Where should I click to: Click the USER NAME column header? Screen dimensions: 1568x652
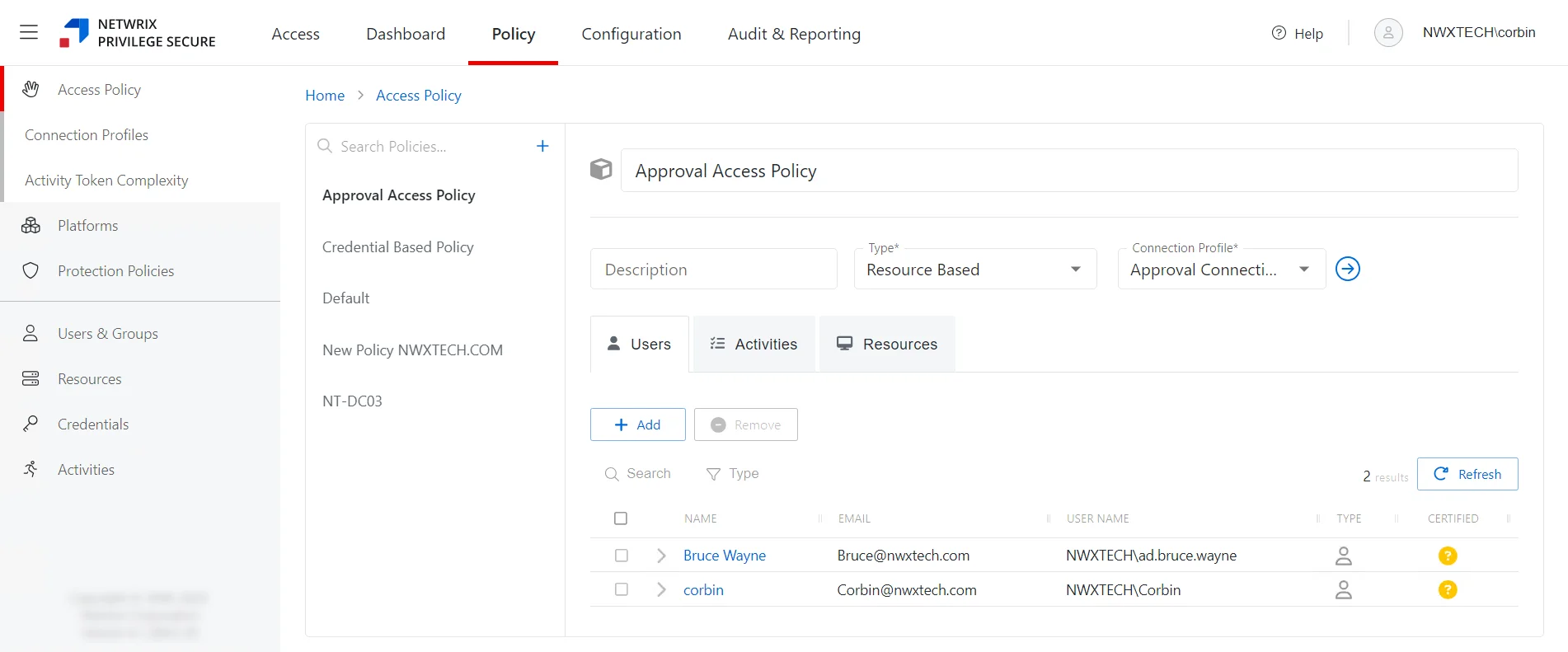pyautogui.click(x=1097, y=518)
